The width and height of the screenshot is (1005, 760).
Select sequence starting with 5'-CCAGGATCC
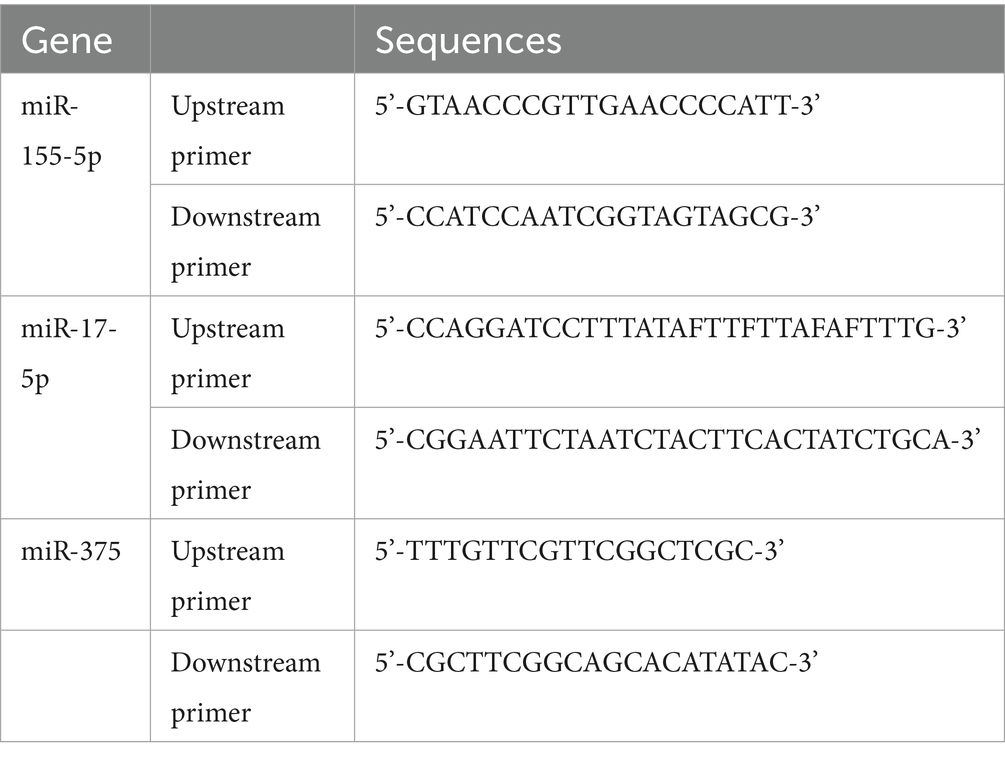[x=670, y=328]
